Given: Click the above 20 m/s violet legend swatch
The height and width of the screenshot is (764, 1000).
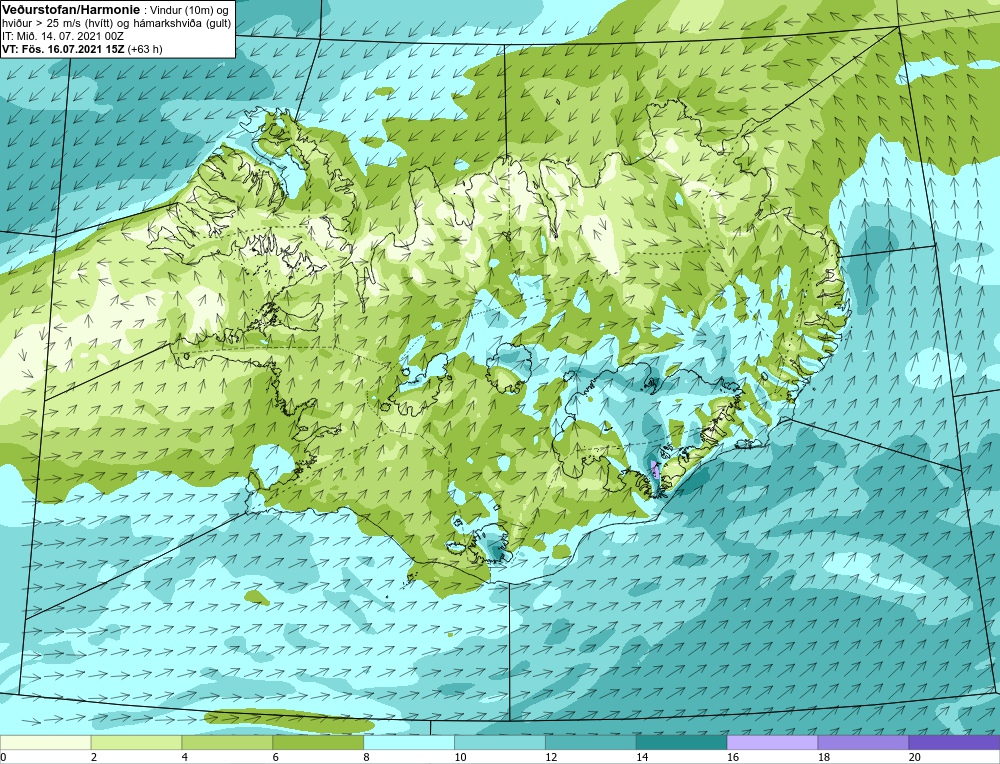Looking at the screenshot, I should coord(955,742).
